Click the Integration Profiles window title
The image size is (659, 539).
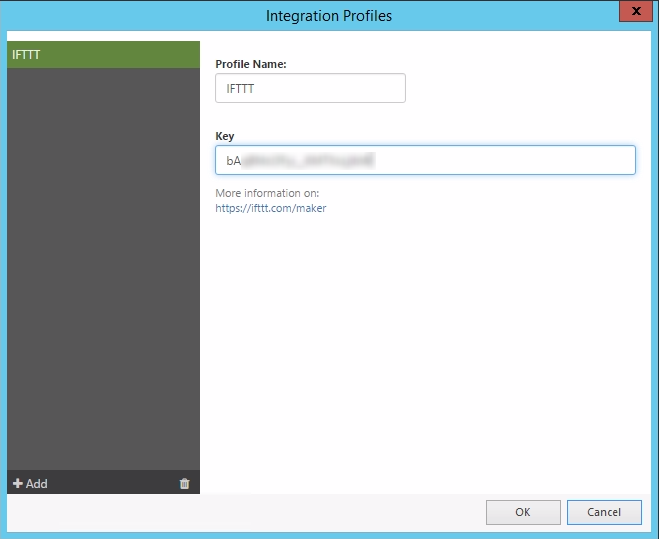329,16
